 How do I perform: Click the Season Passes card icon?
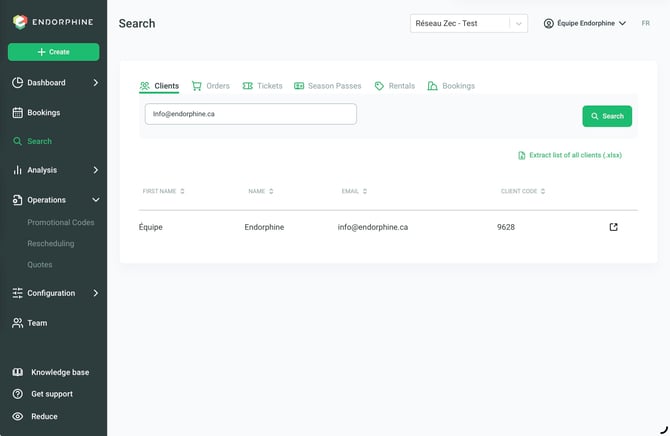click(299, 86)
